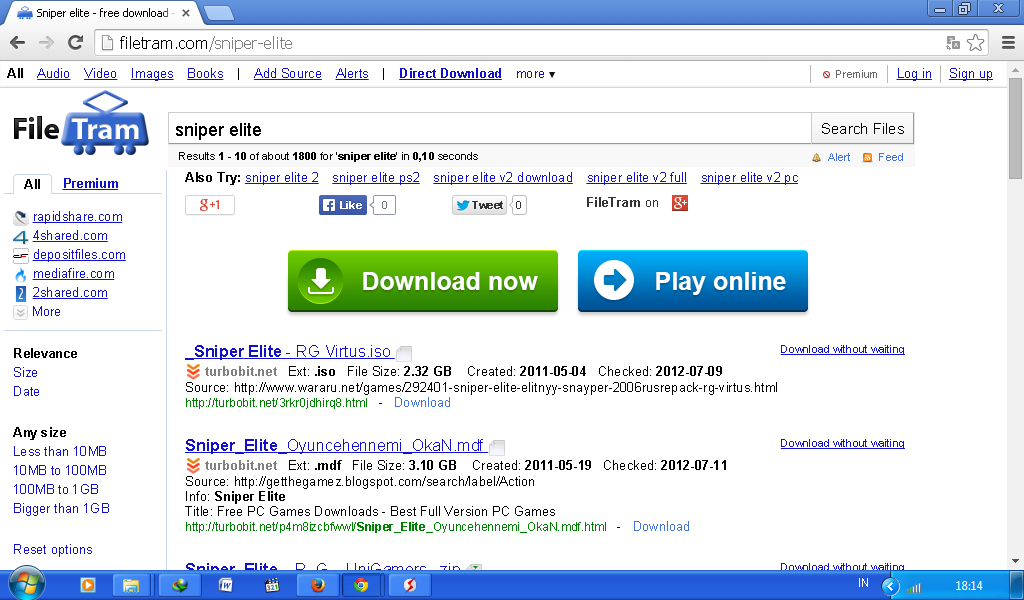Open the Word taskbar icon
1024x600 pixels.
coord(225,585)
